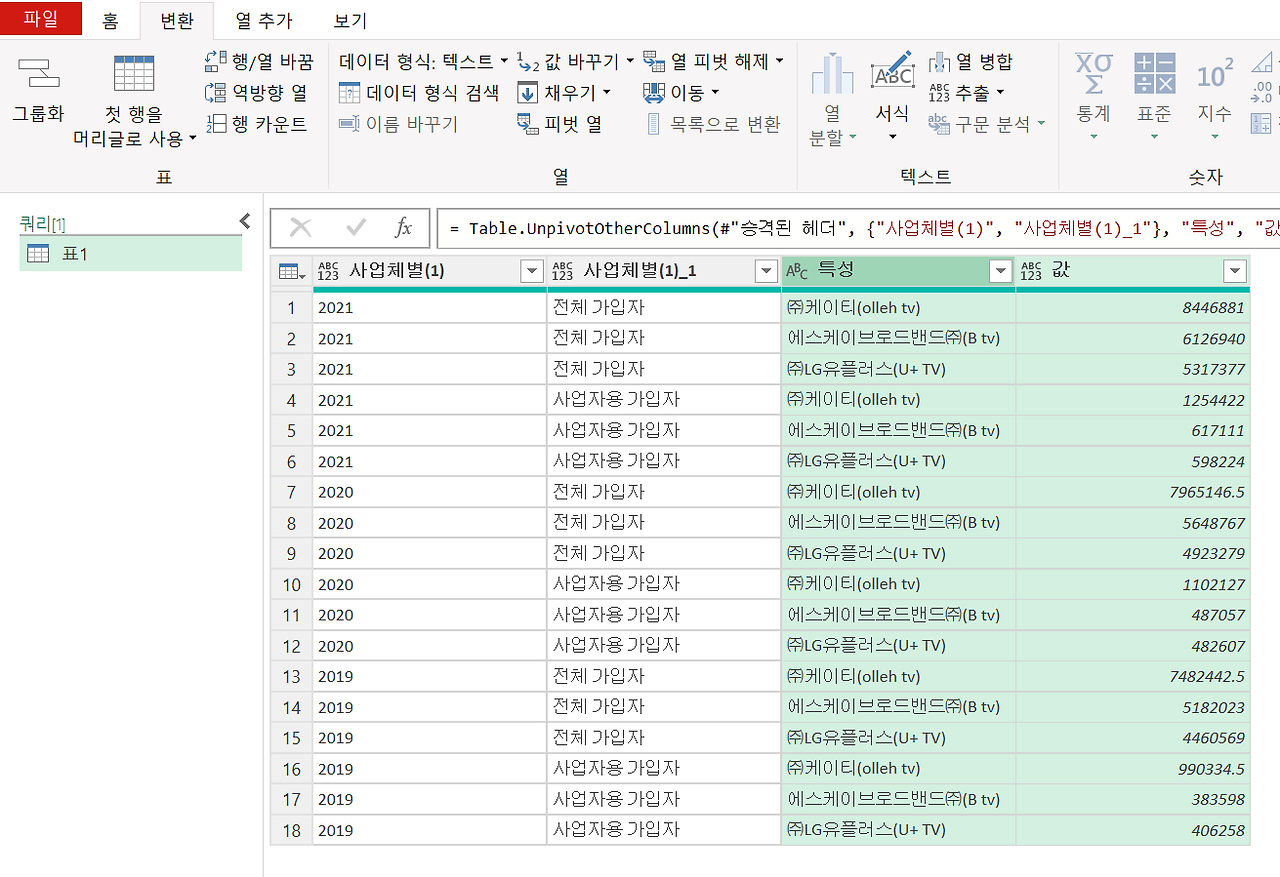This screenshot has width=1280, height=877.
Task: Select the 표1 query
Action: [131, 254]
